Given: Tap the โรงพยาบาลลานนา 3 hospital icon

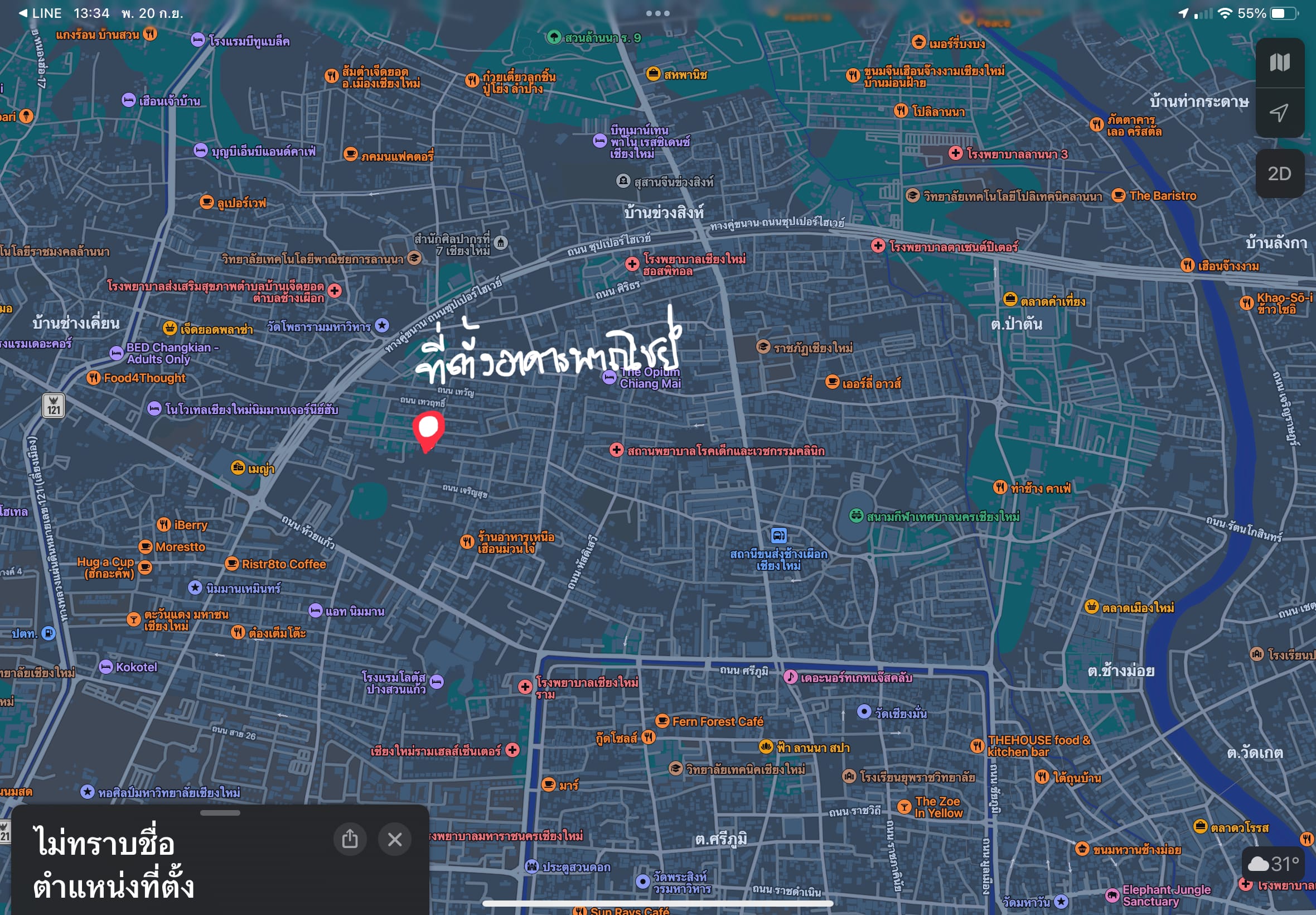Looking at the screenshot, I should [x=956, y=153].
